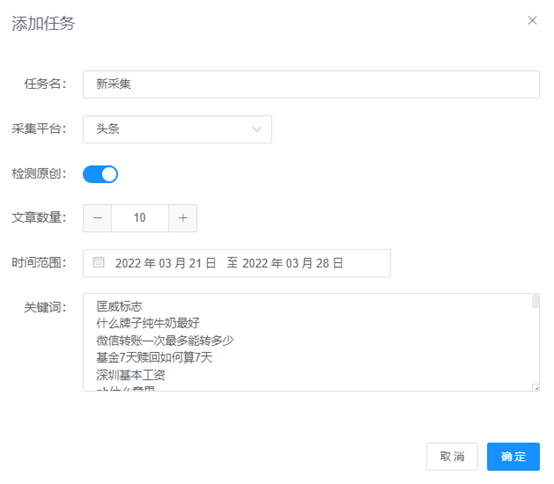Click the keywords textarea scrollbar thumb

pyautogui.click(x=535, y=301)
